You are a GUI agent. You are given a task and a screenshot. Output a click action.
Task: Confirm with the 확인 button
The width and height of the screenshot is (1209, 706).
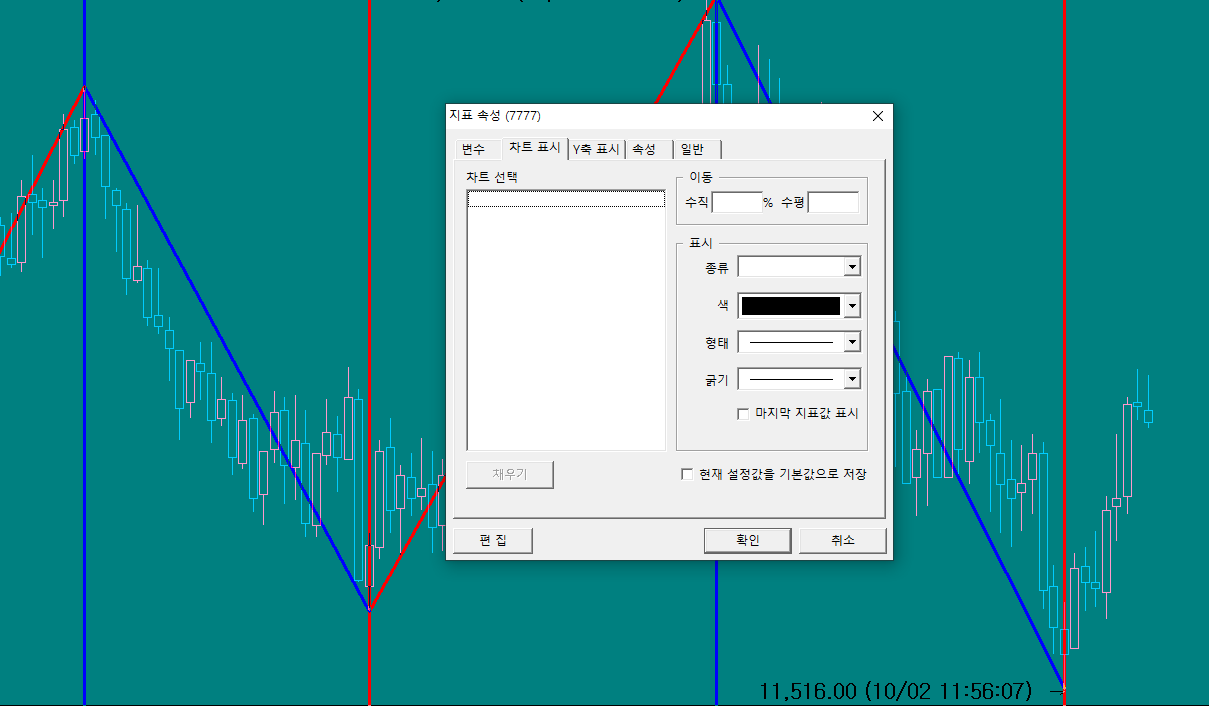(x=748, y=540)
